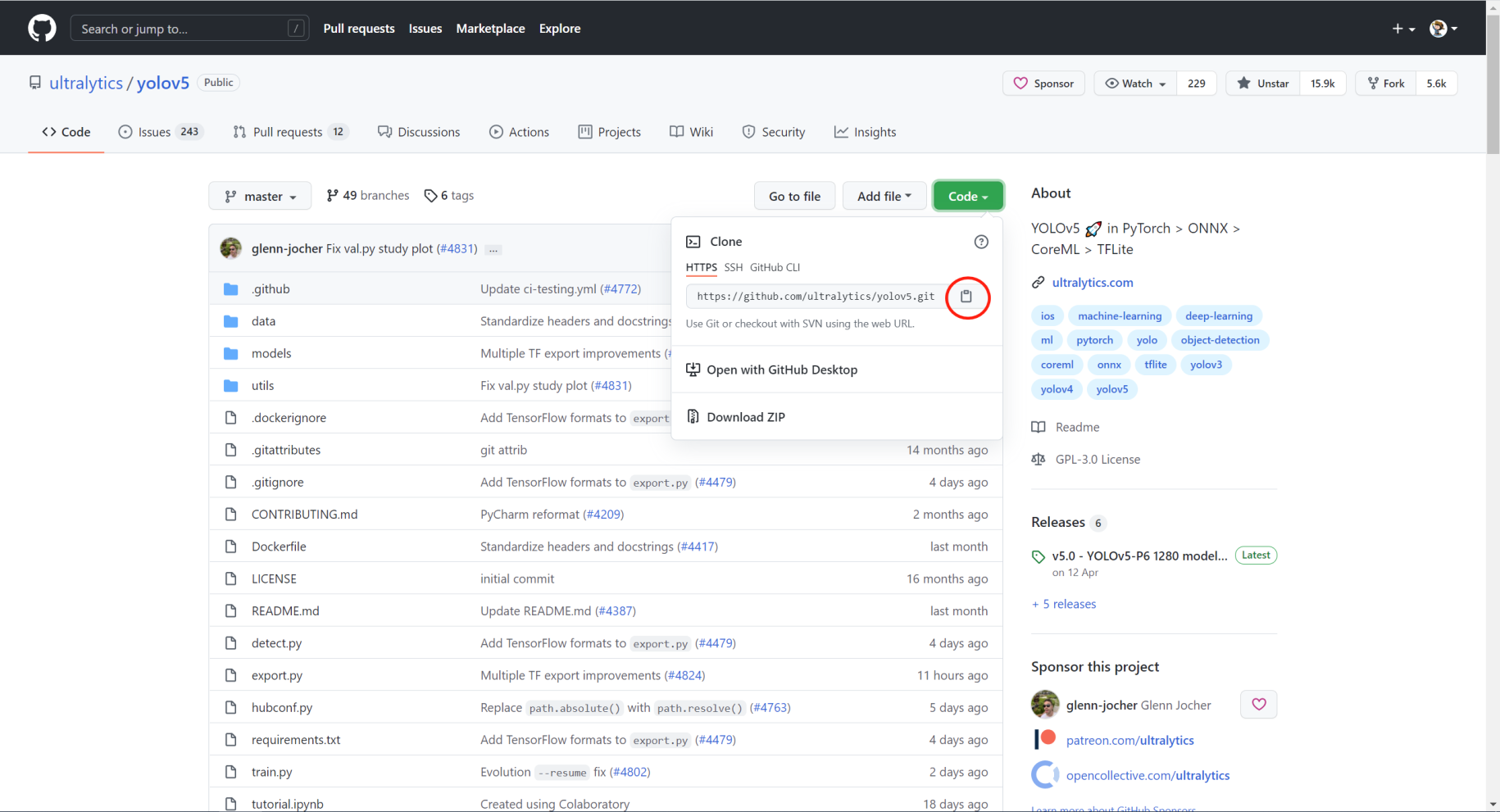Open the ultralytics owner link
This screenshot has height=812, width=1500.
[x=86, y=83]
